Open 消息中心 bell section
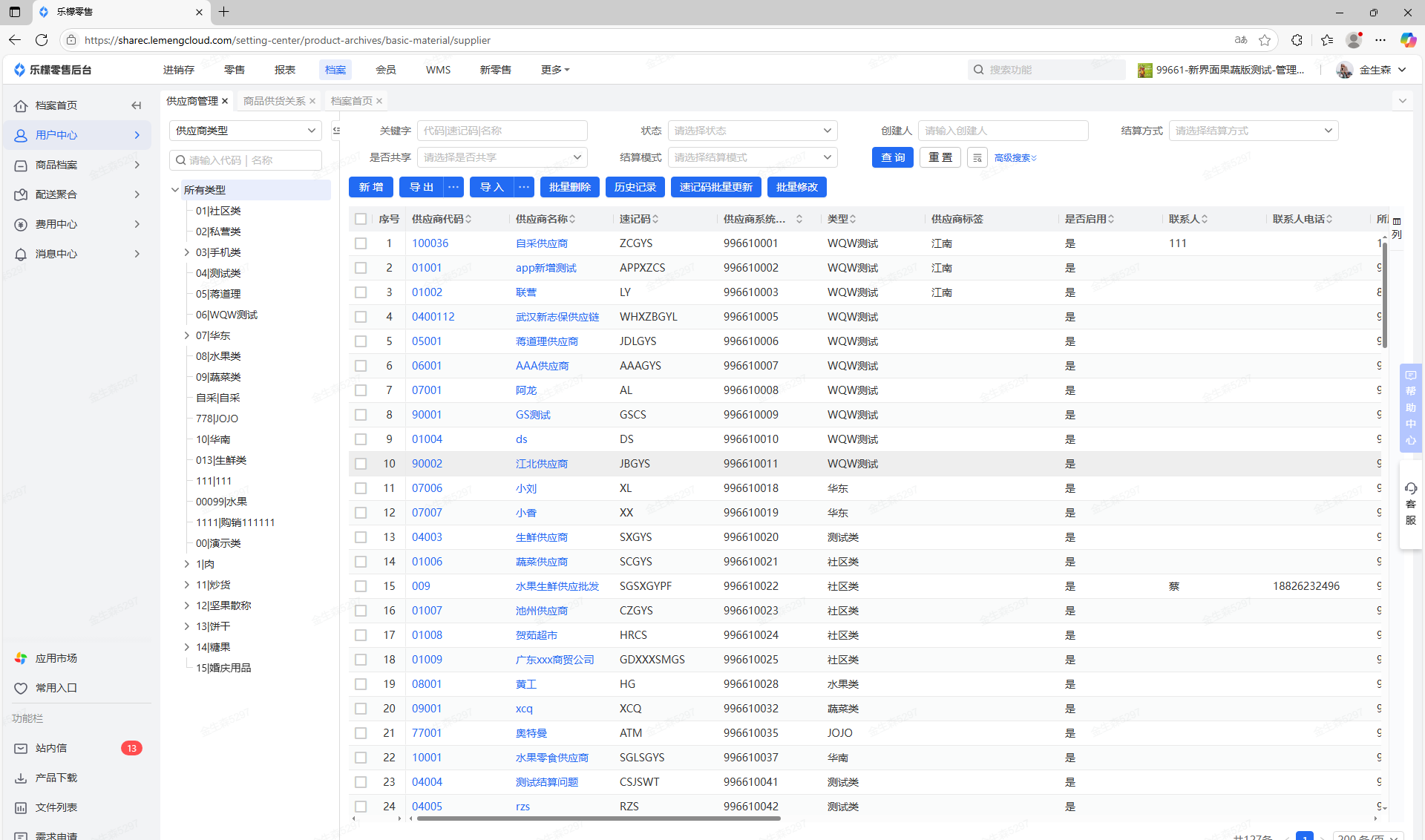Screen dimensions: 1425x840 [77, 254]
